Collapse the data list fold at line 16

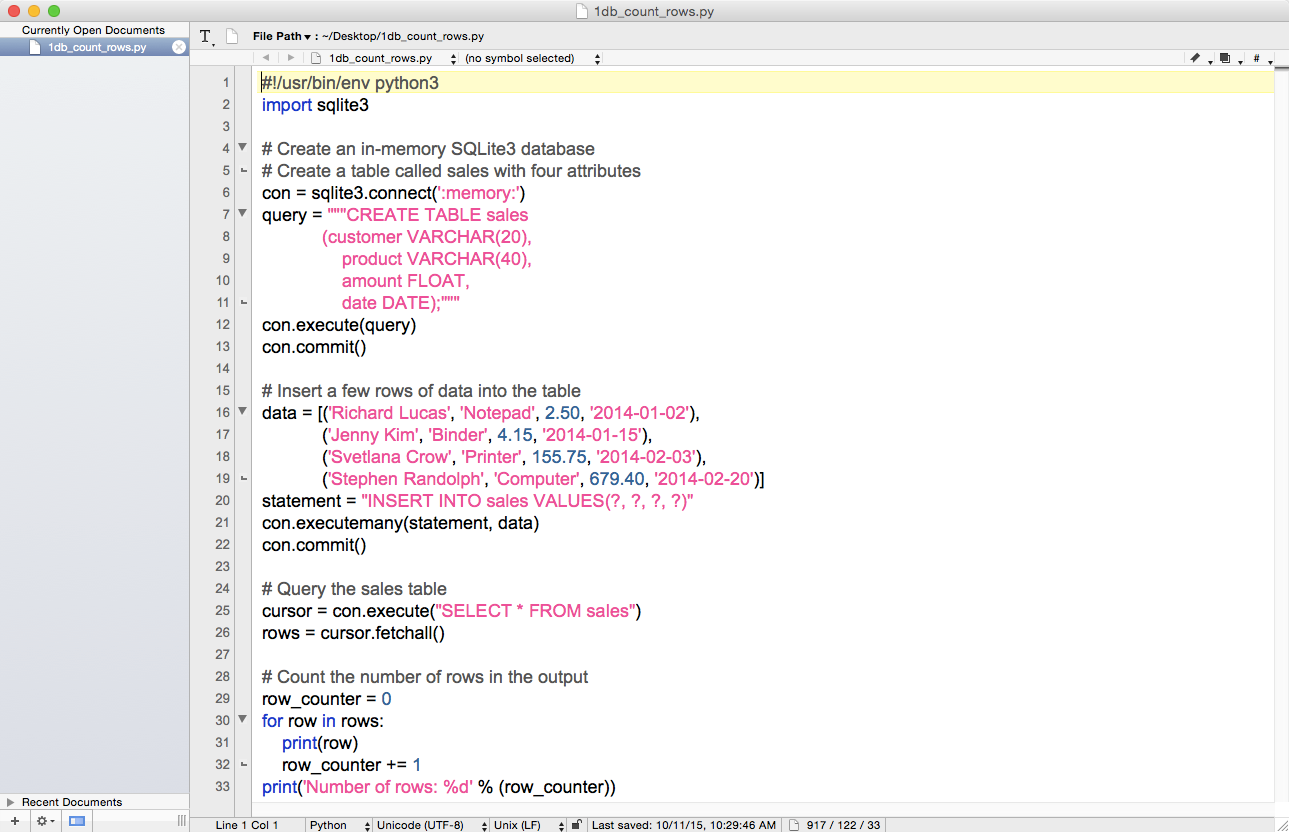coord(242,411)
